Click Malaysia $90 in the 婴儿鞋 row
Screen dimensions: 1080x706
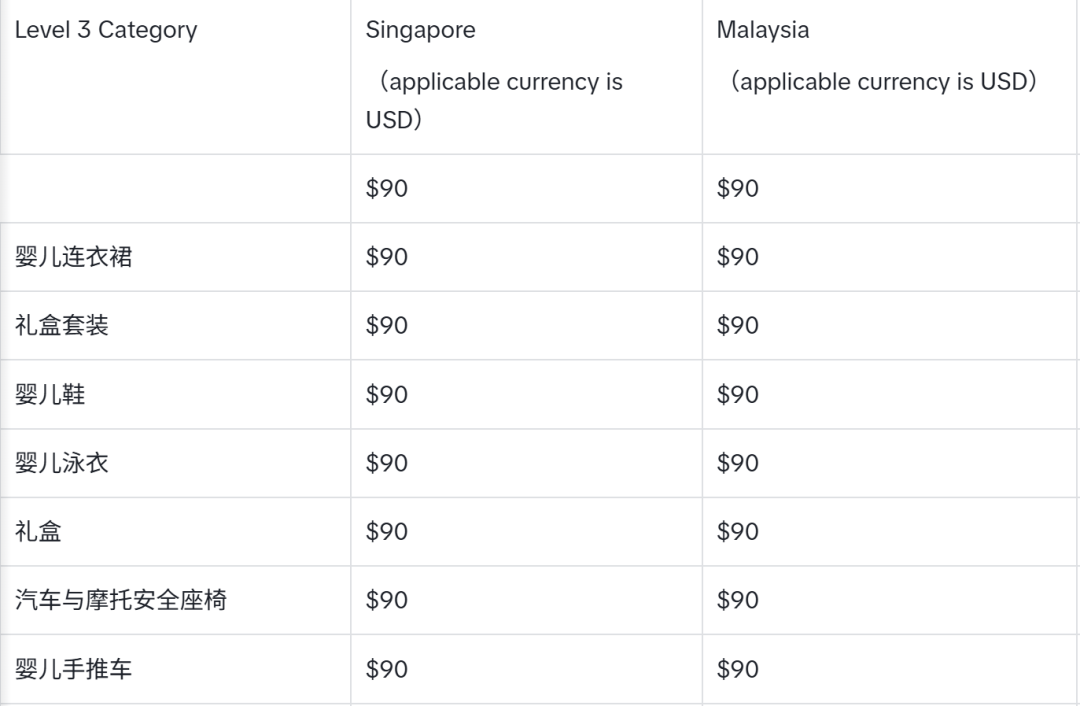coord(738,394)
